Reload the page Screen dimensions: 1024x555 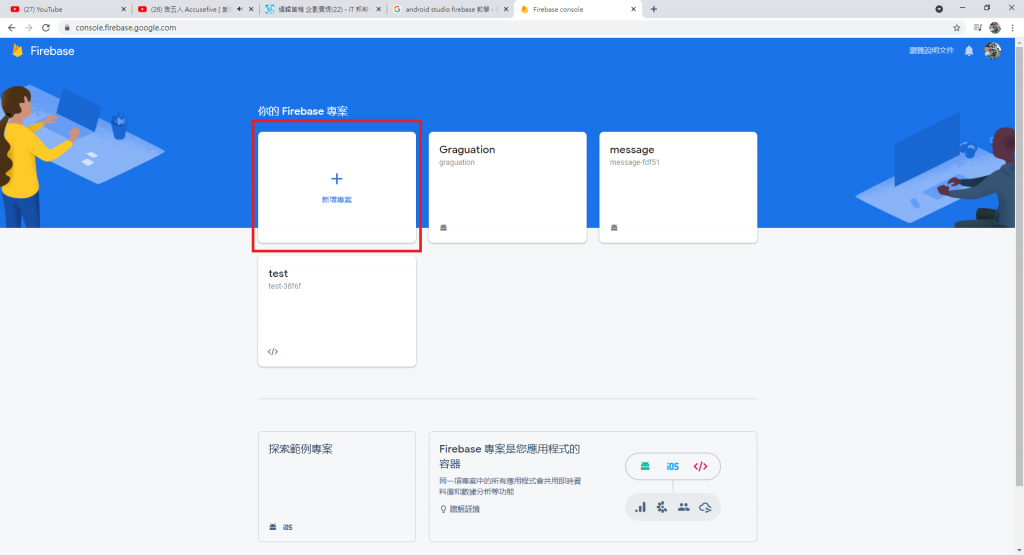[x=46, y=27]
